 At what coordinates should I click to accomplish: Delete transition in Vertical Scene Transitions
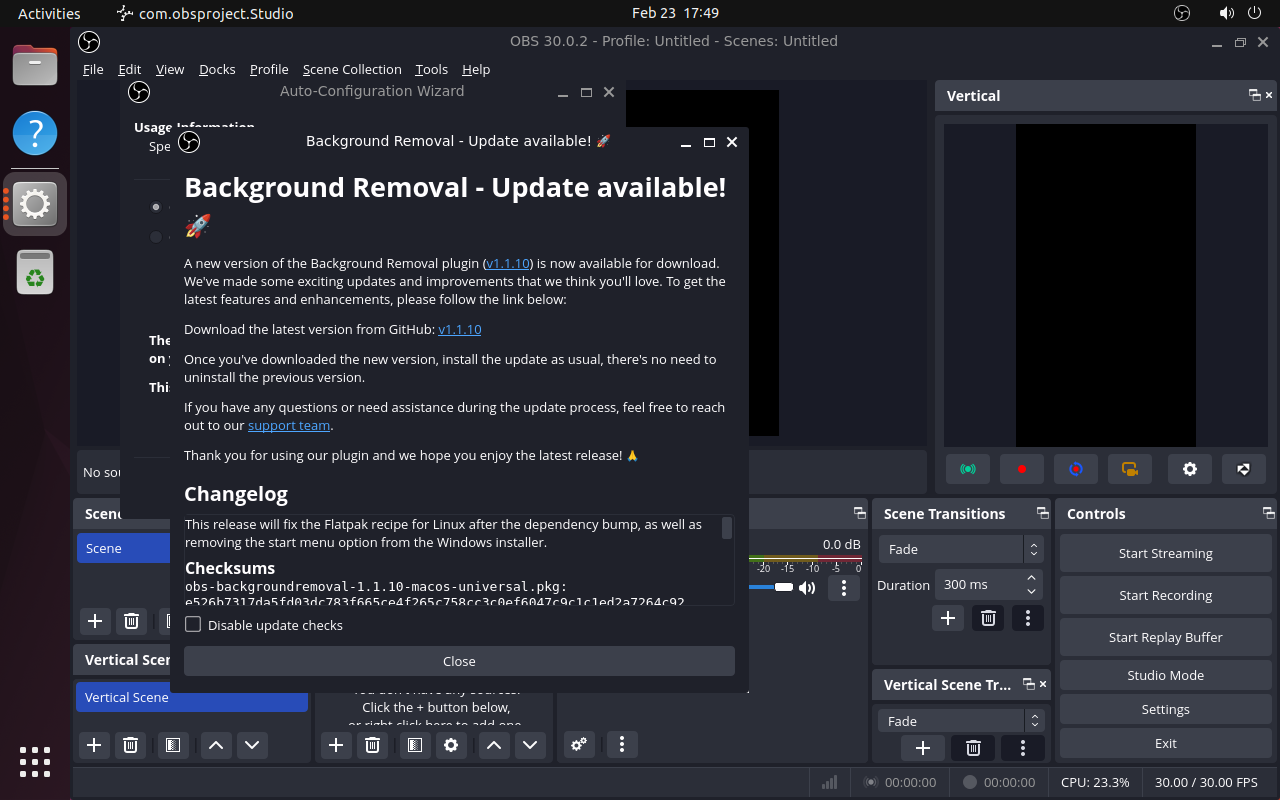click(973, 748)
